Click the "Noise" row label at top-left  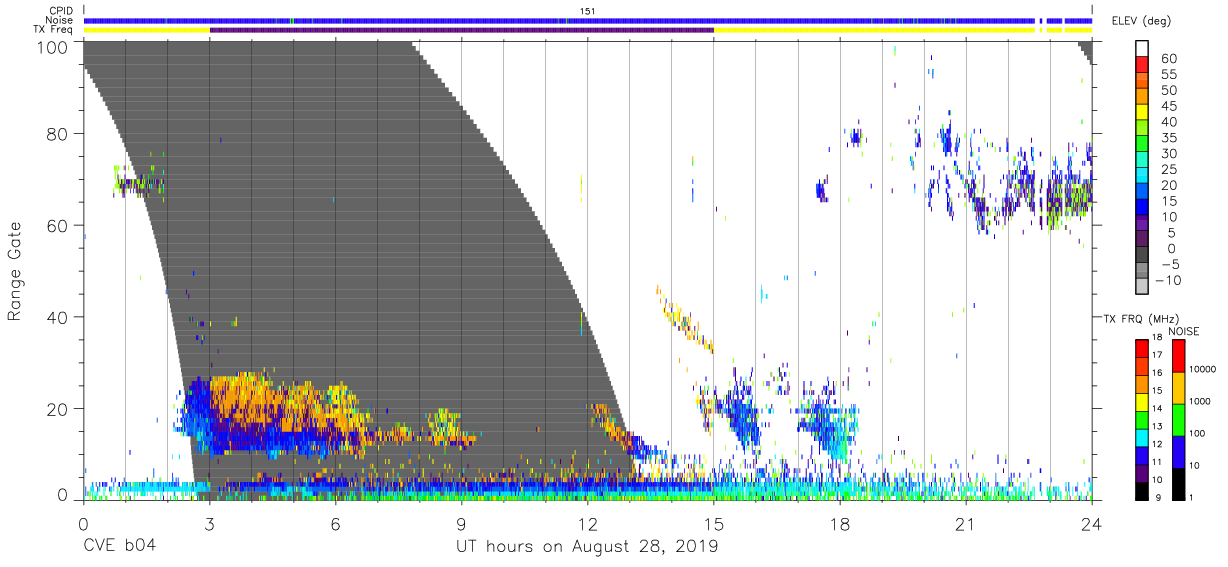(59, 20)
